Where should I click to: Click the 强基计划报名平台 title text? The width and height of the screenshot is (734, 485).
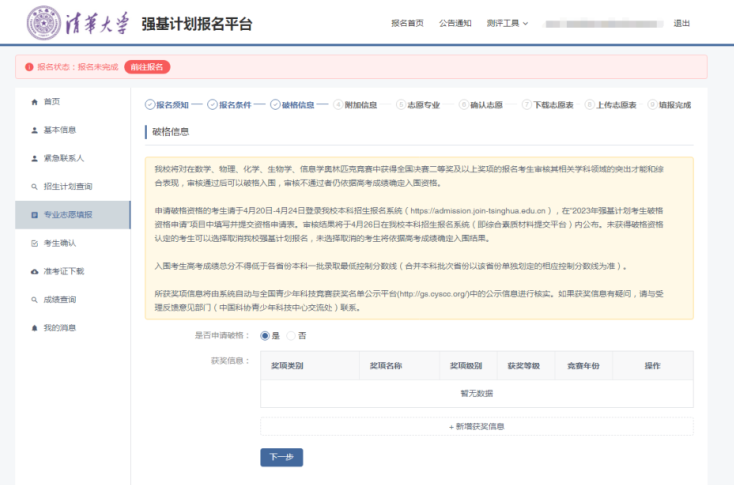197,24
